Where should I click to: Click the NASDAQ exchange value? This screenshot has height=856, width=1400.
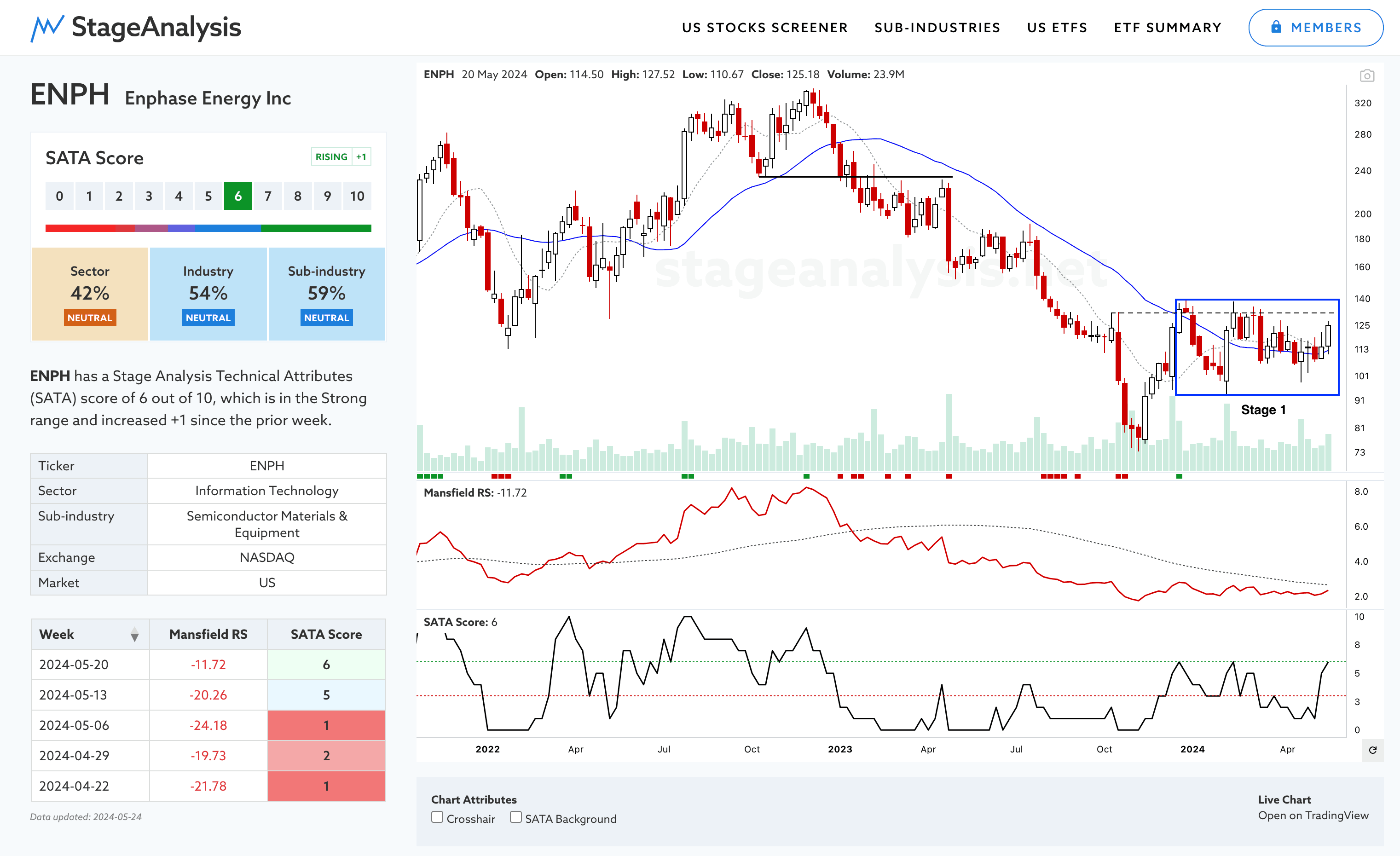267,557
